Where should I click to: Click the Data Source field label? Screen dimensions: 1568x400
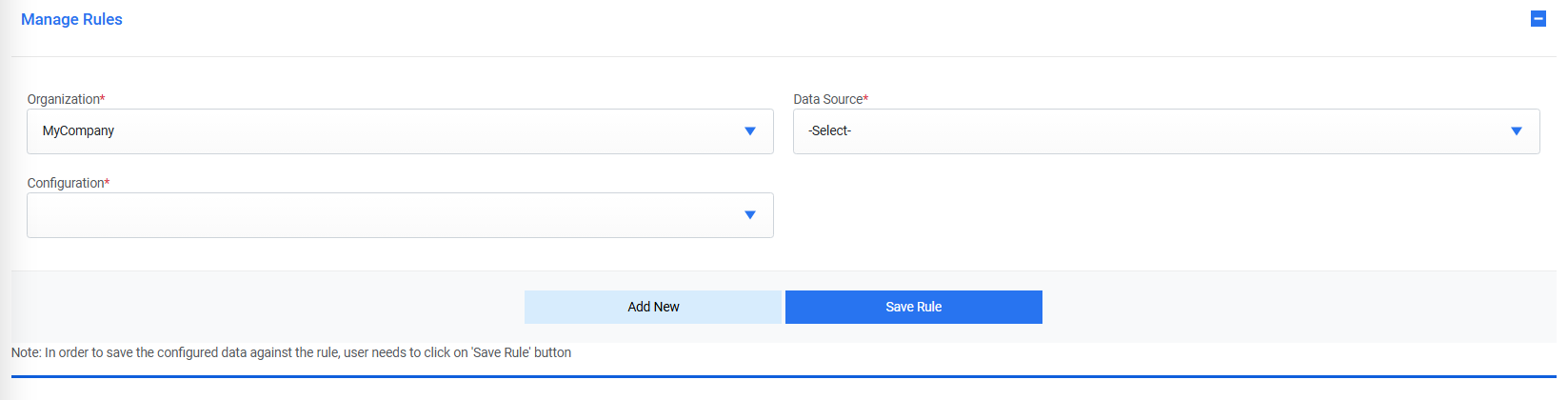(x=827, y=99)
